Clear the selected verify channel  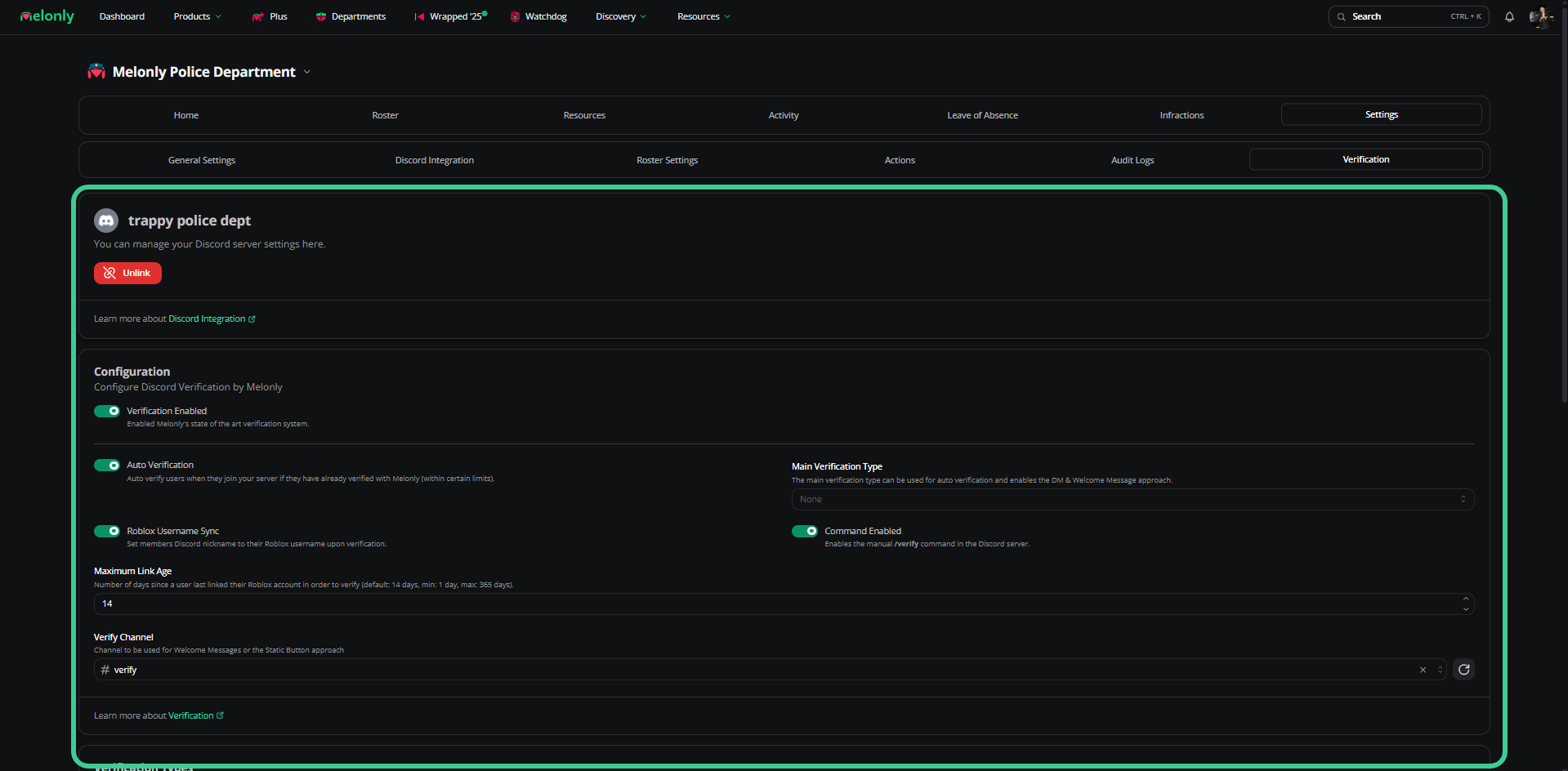[1423, 670]
